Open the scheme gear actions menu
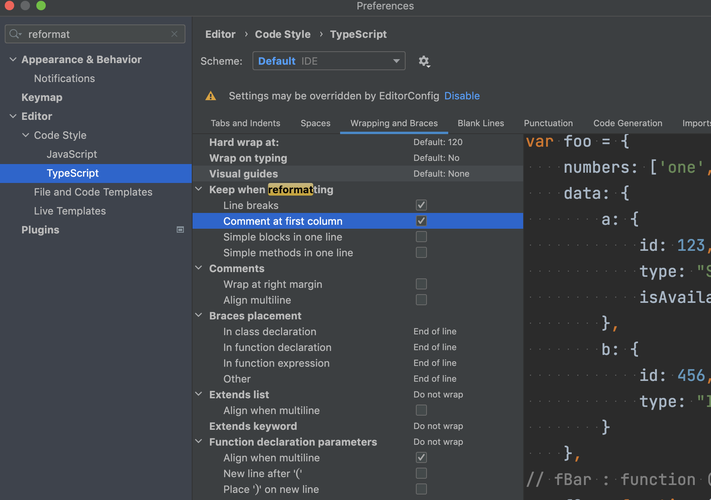Viewport: 711px width, 500px height. pos(424,61)
